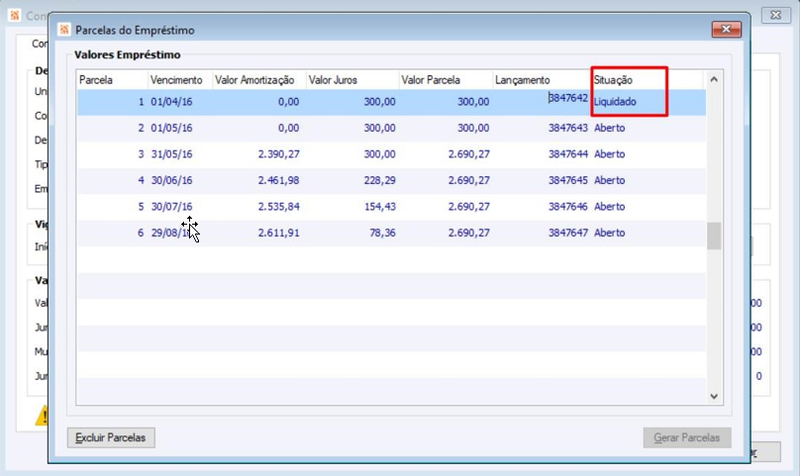
Task: Select the row due 30/06/16
Action: [391, 181]
